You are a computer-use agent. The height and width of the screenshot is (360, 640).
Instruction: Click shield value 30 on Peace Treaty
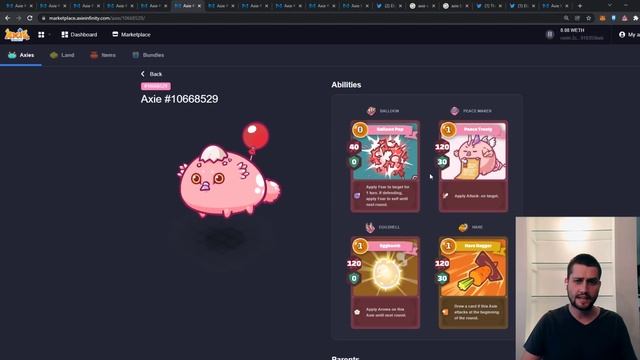(x=442, y=162)
